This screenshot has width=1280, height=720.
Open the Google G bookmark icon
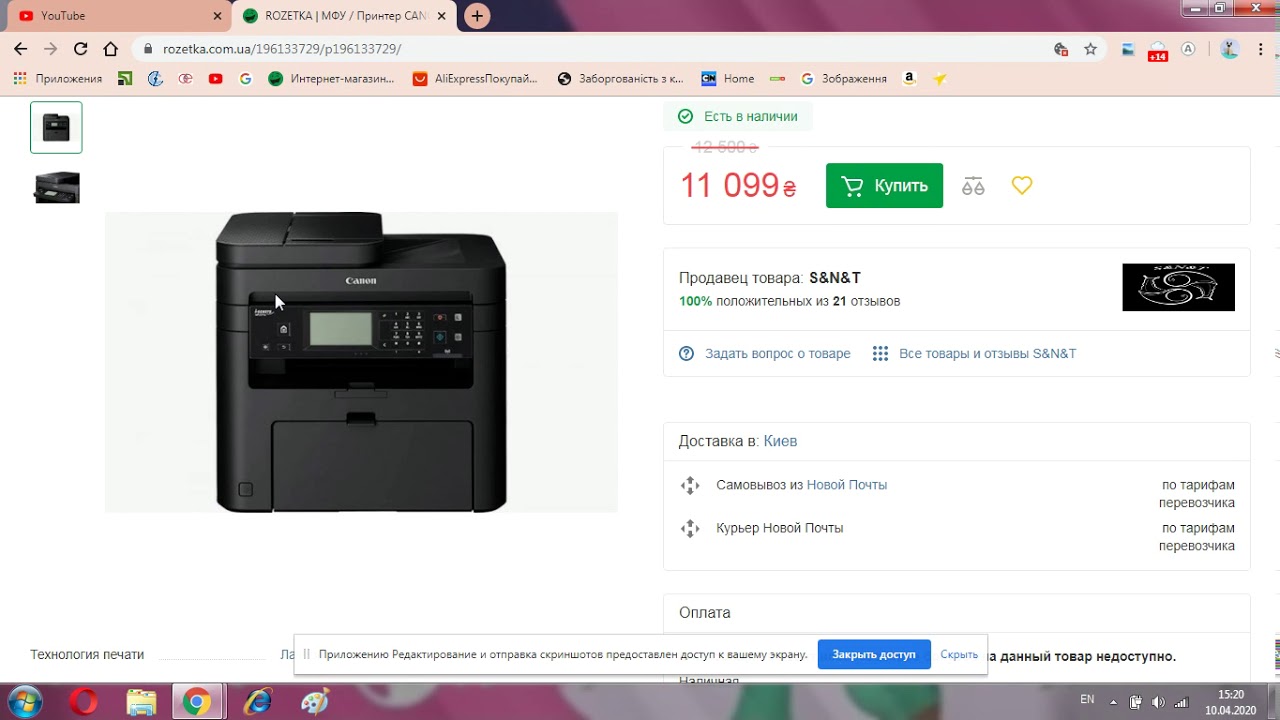tap(245, 78)
